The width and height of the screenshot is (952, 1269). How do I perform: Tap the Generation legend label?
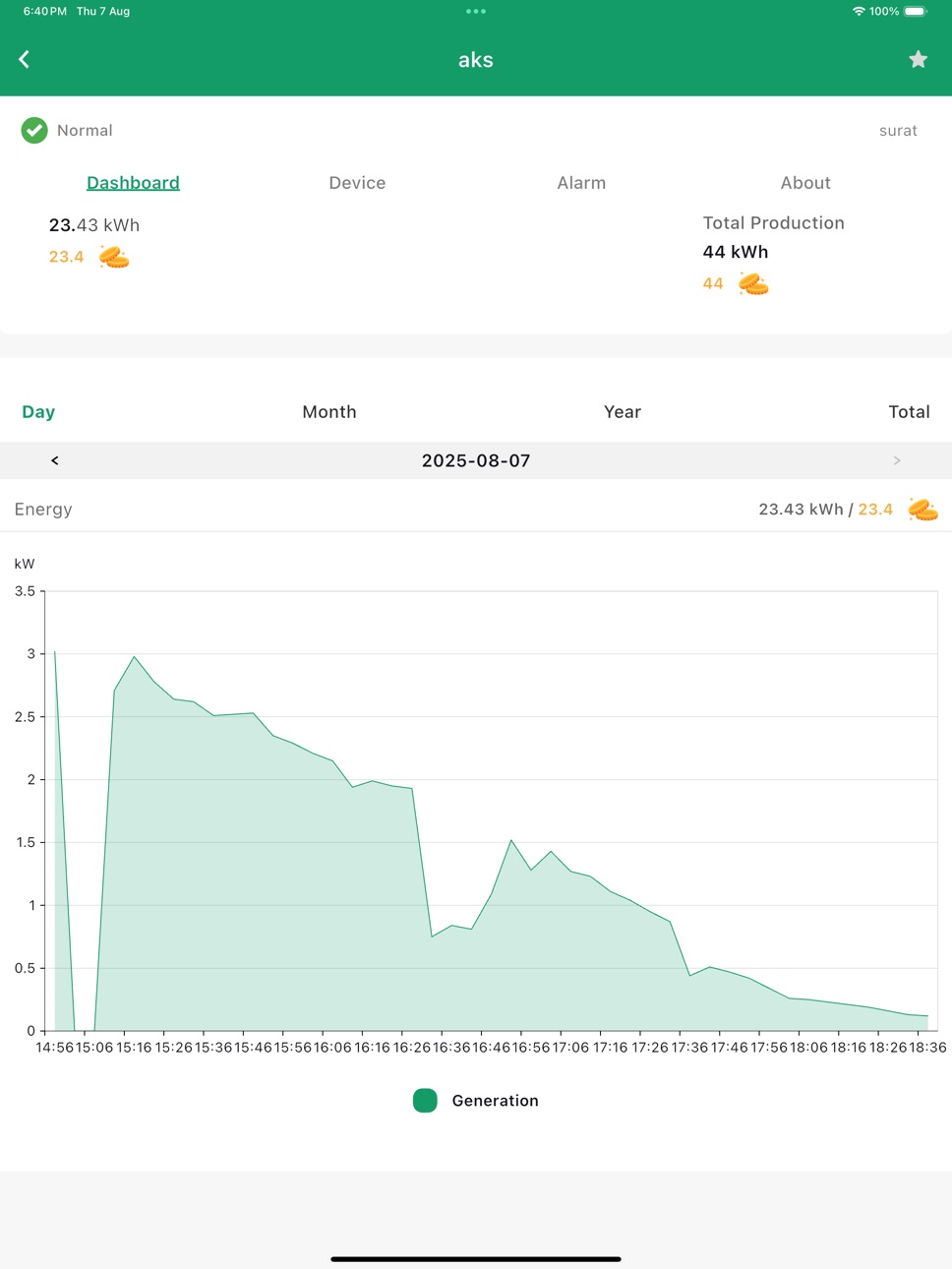click(496, 1101)
